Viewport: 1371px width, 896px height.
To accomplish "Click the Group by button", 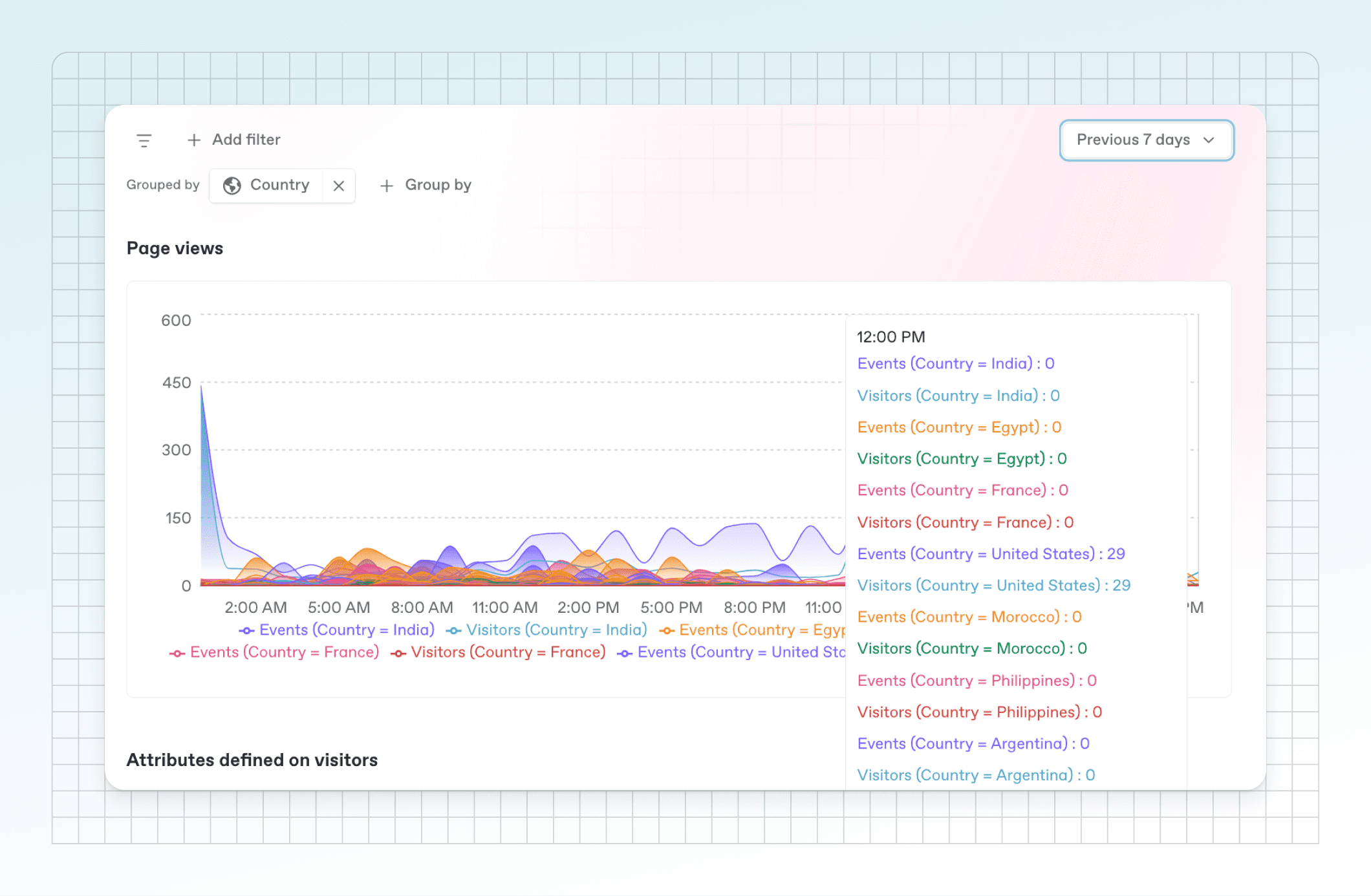I will coord(426,186).
